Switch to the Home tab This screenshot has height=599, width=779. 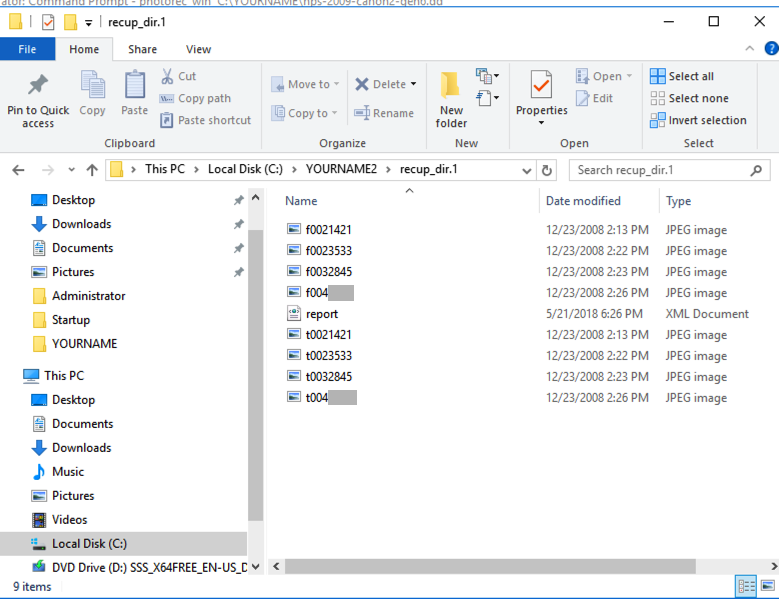coord(84,49)
